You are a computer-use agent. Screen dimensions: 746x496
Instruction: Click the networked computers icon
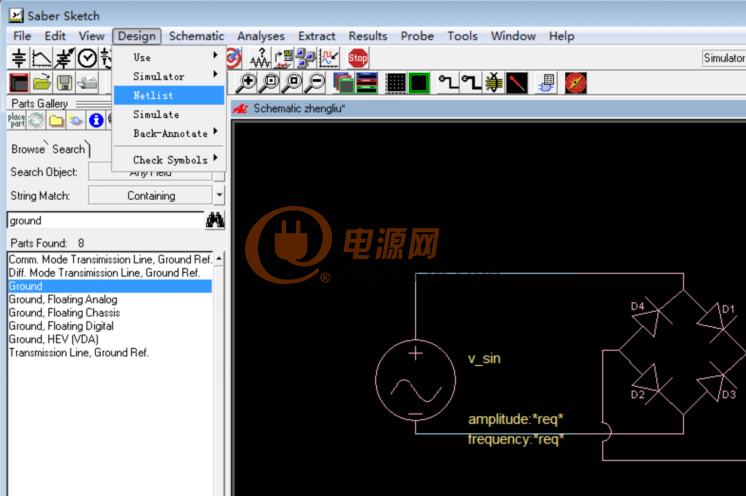pyautogui.click(x=306, y=58)
